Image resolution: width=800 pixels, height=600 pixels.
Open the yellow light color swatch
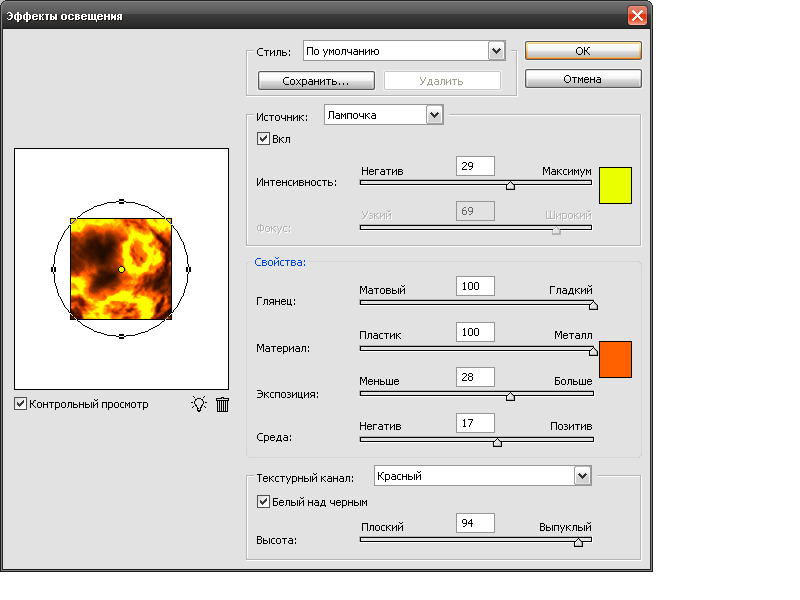pyautogui.click(x=615, y=186)
